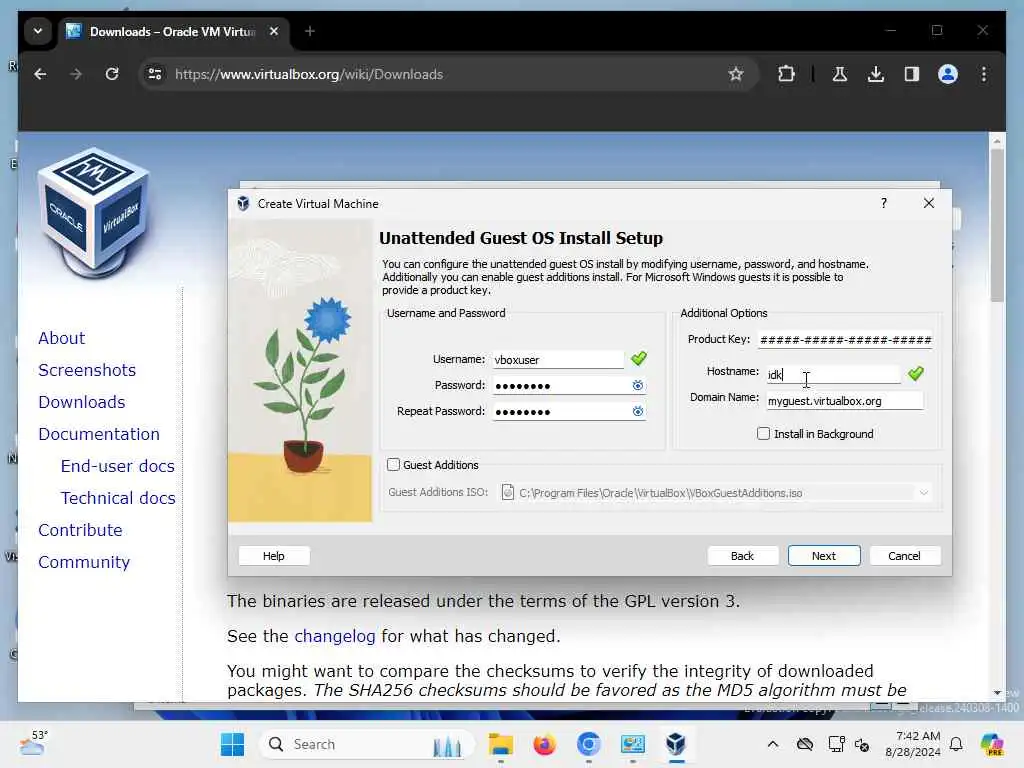Open Chrome Labs flask icon
Viewport: 1024px width, 768px height.
840,74
